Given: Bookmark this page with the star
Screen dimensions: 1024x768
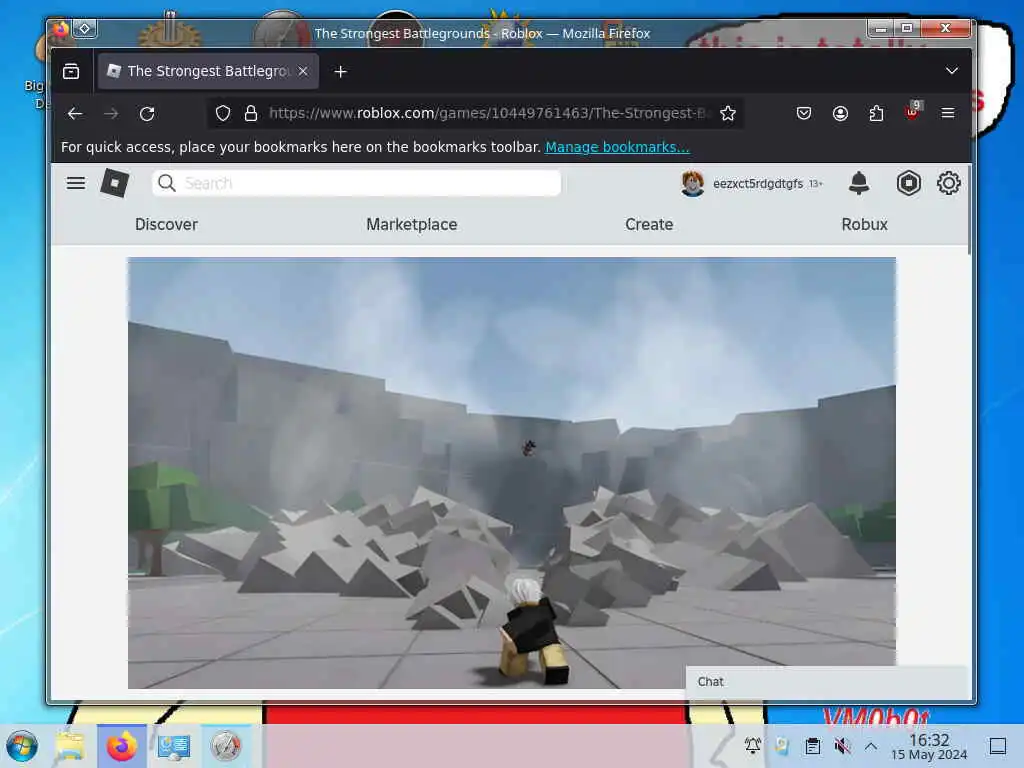Looking at the screenshot, I should tap(728, 114).
